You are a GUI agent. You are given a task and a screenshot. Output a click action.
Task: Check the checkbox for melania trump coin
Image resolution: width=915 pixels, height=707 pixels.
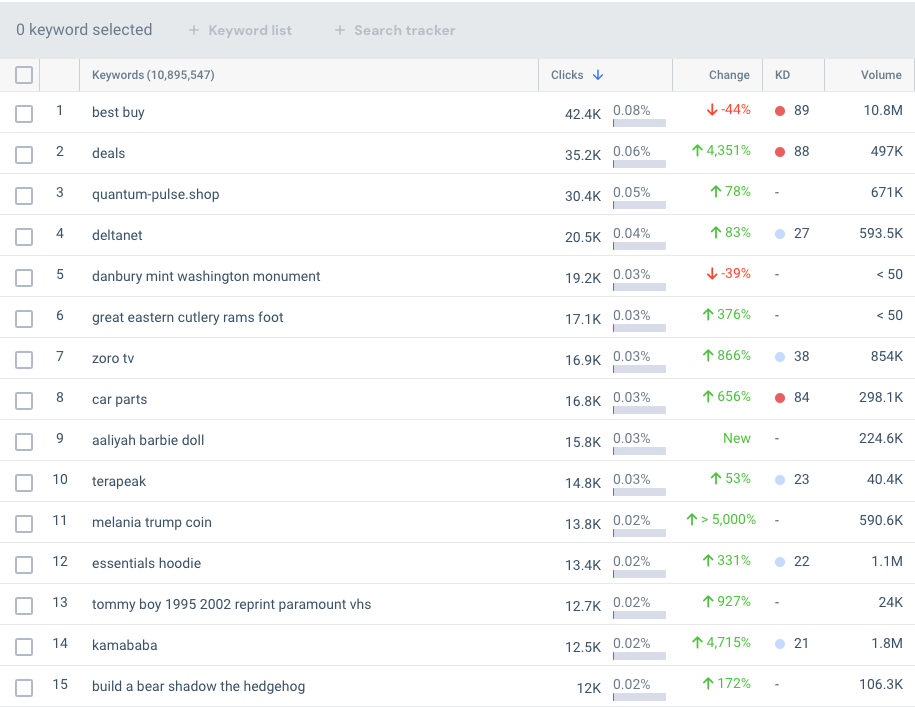point(24,522)
